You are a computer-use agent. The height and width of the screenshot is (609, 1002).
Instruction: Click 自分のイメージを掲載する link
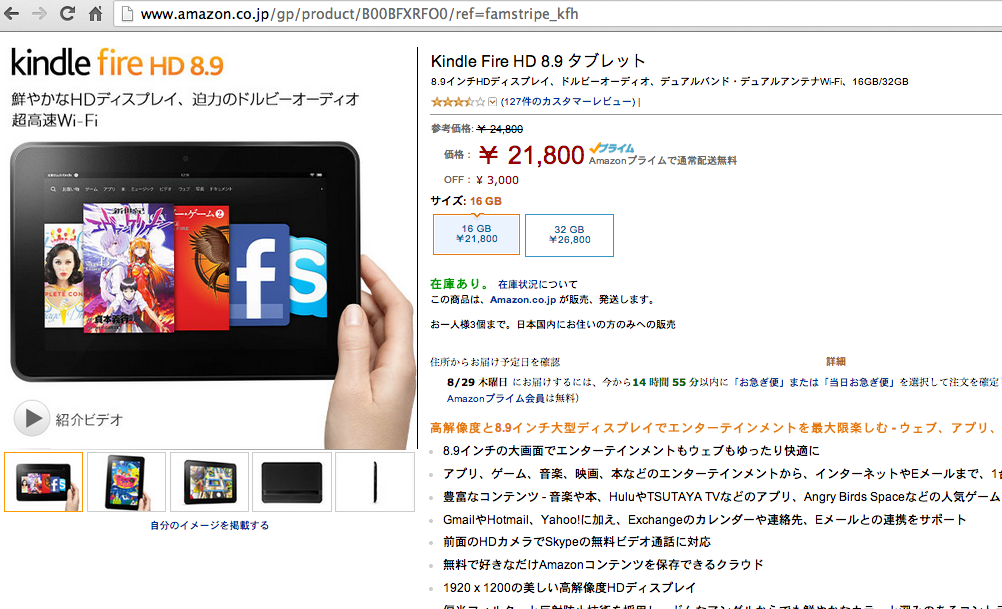click(x=210, y=525)
